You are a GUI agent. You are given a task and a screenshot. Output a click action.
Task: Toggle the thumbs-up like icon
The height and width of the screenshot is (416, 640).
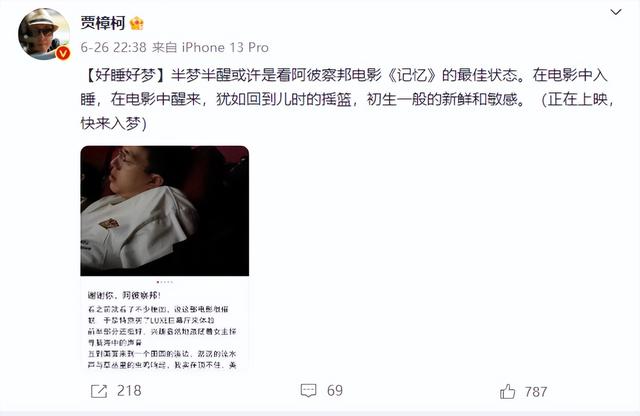coord(507,392)
